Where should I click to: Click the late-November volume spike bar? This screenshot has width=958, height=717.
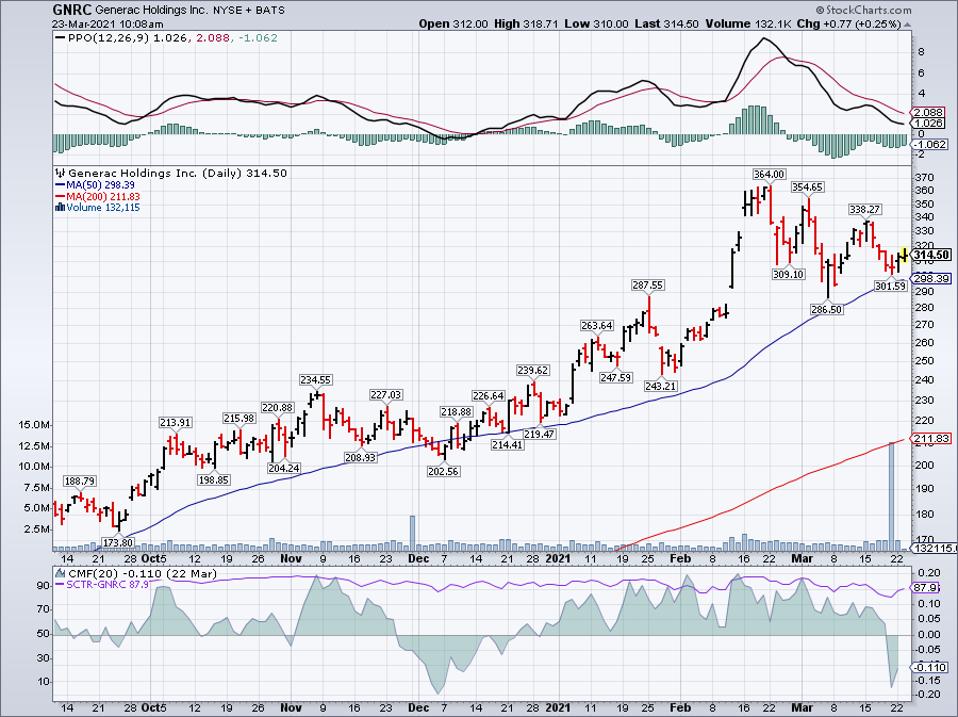point(412,533)
